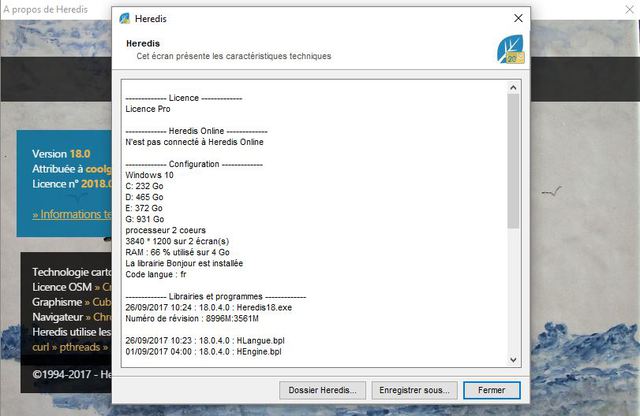Click 'Licence OSM' text in About window
The width and height of the screenshot is (640, 416).
click(x=62, y=287)
